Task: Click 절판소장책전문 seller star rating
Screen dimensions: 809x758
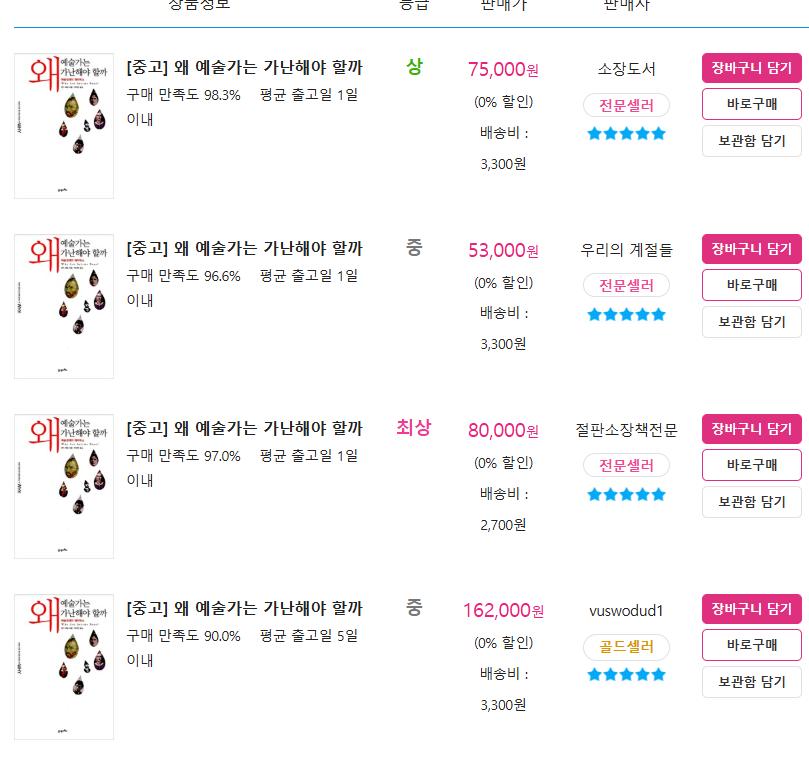Action: tap(626, 495)
